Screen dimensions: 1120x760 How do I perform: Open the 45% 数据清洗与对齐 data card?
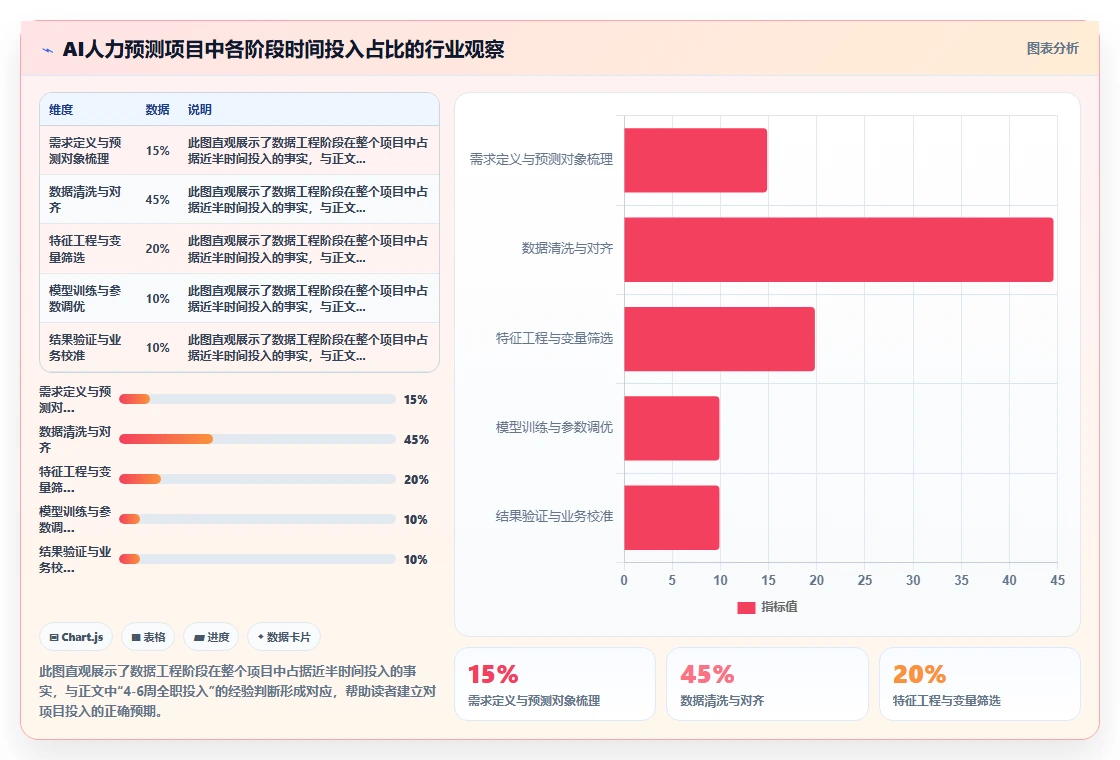[767, 684]
